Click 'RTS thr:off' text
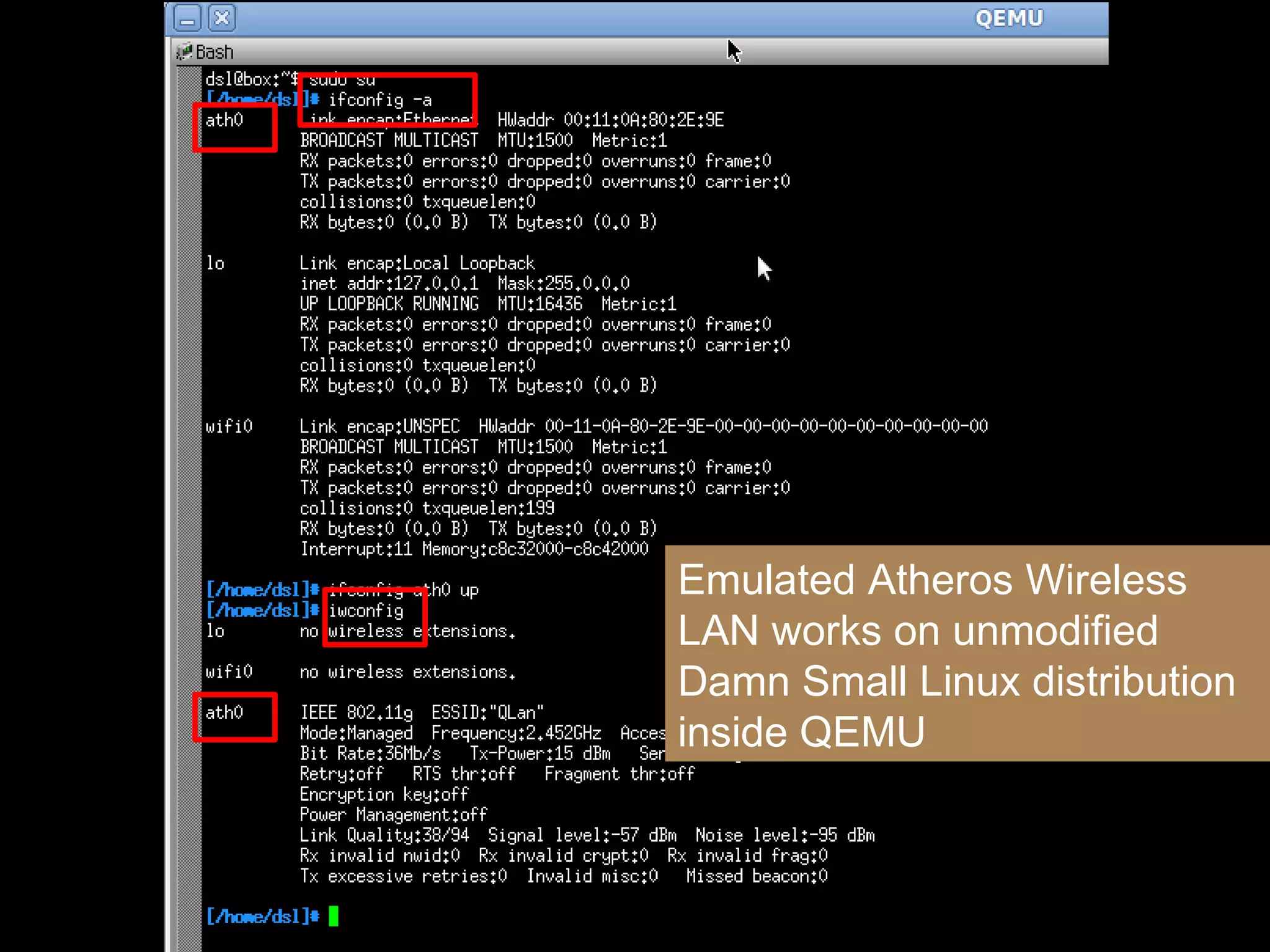 click(464, 774)
